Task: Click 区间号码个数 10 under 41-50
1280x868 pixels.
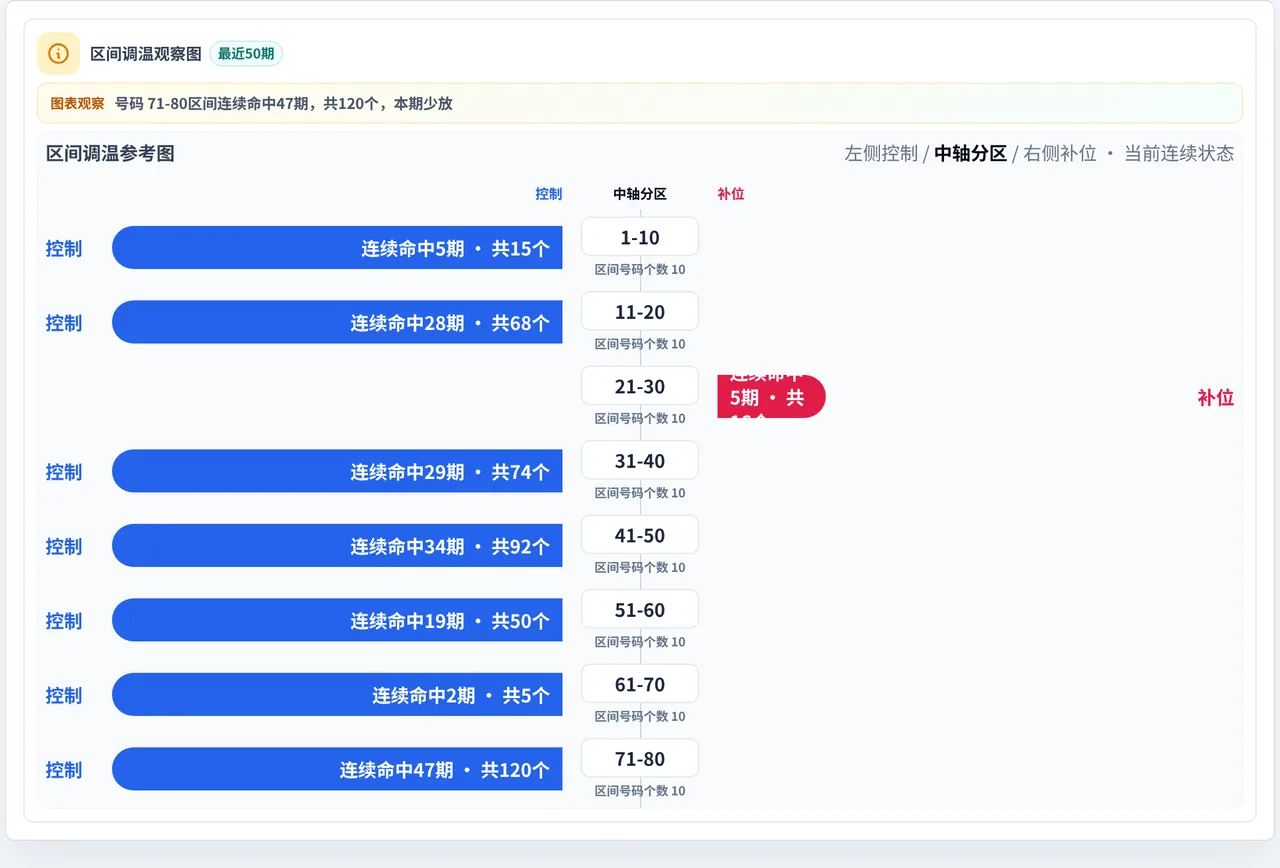Action: (x=640, y=568)
